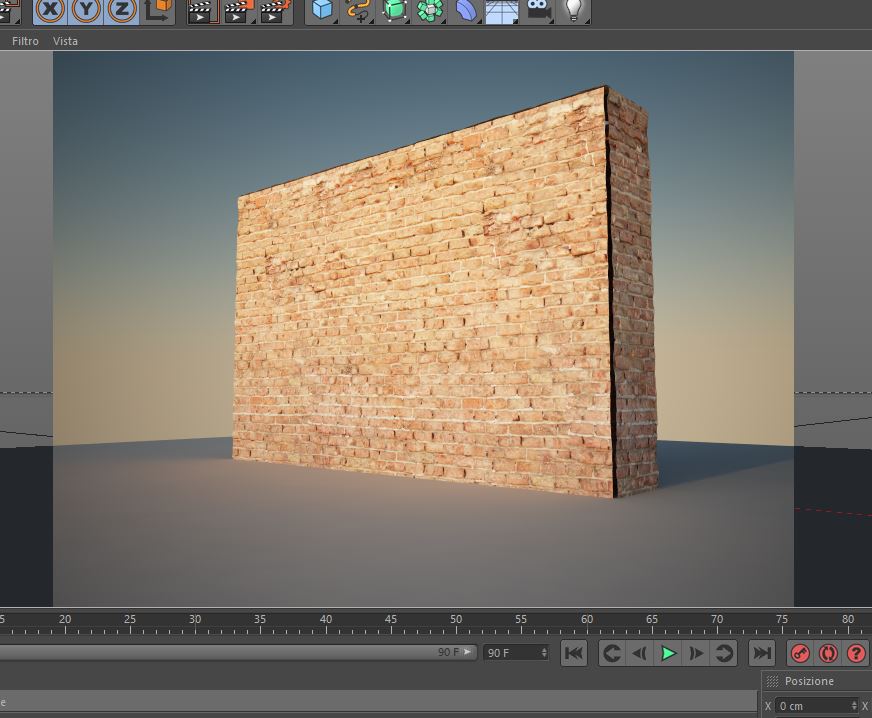This screenshot has width=872, height=718.
Task: Click Render to Picture Viewer icon
Action: point(239,11)
